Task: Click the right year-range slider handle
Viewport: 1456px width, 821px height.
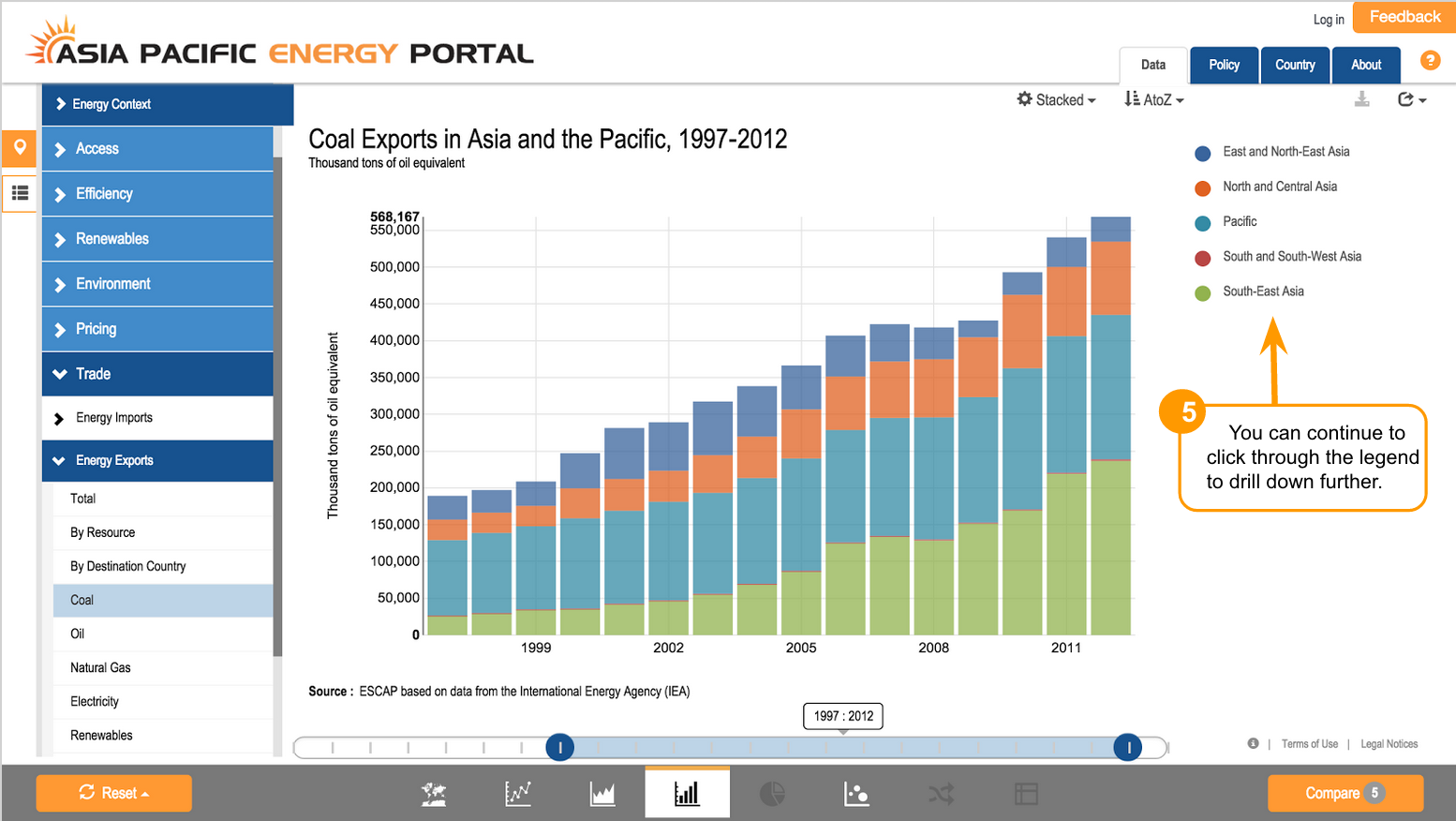Action: [1128, 747]
